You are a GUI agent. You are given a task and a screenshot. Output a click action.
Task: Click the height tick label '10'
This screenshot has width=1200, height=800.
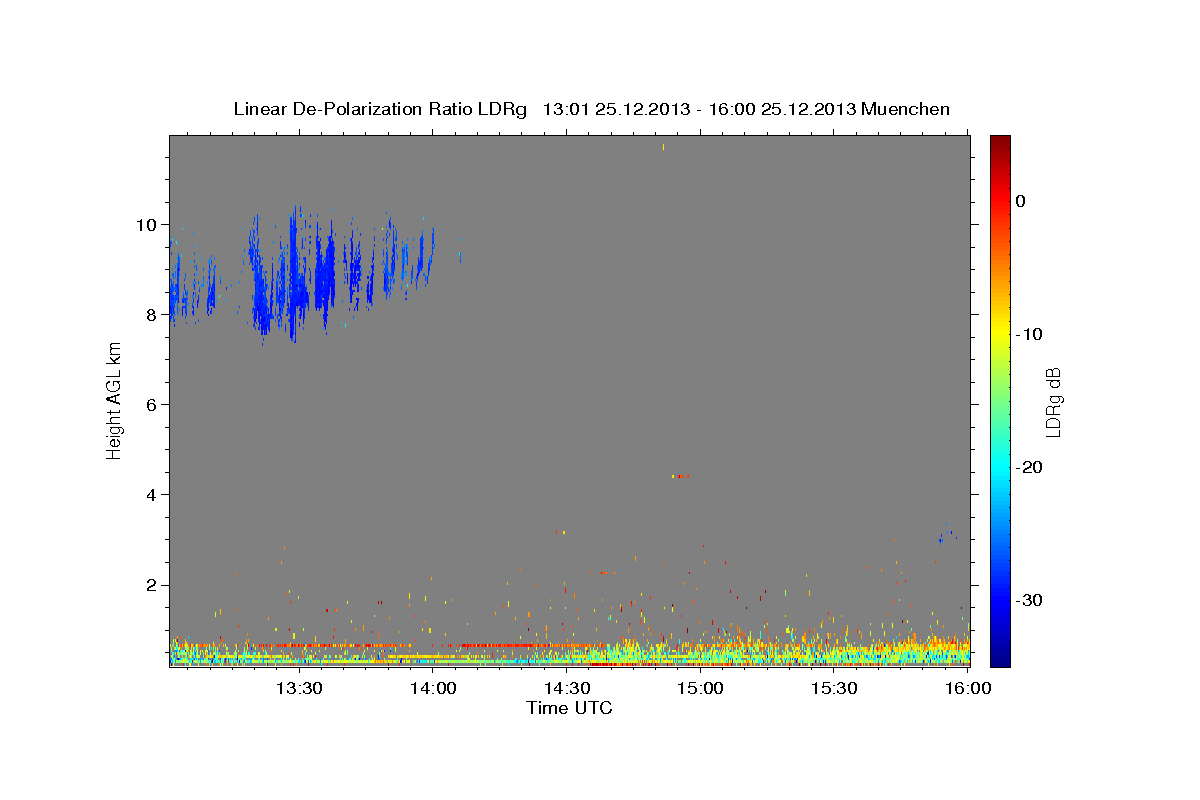coord(149,224)
